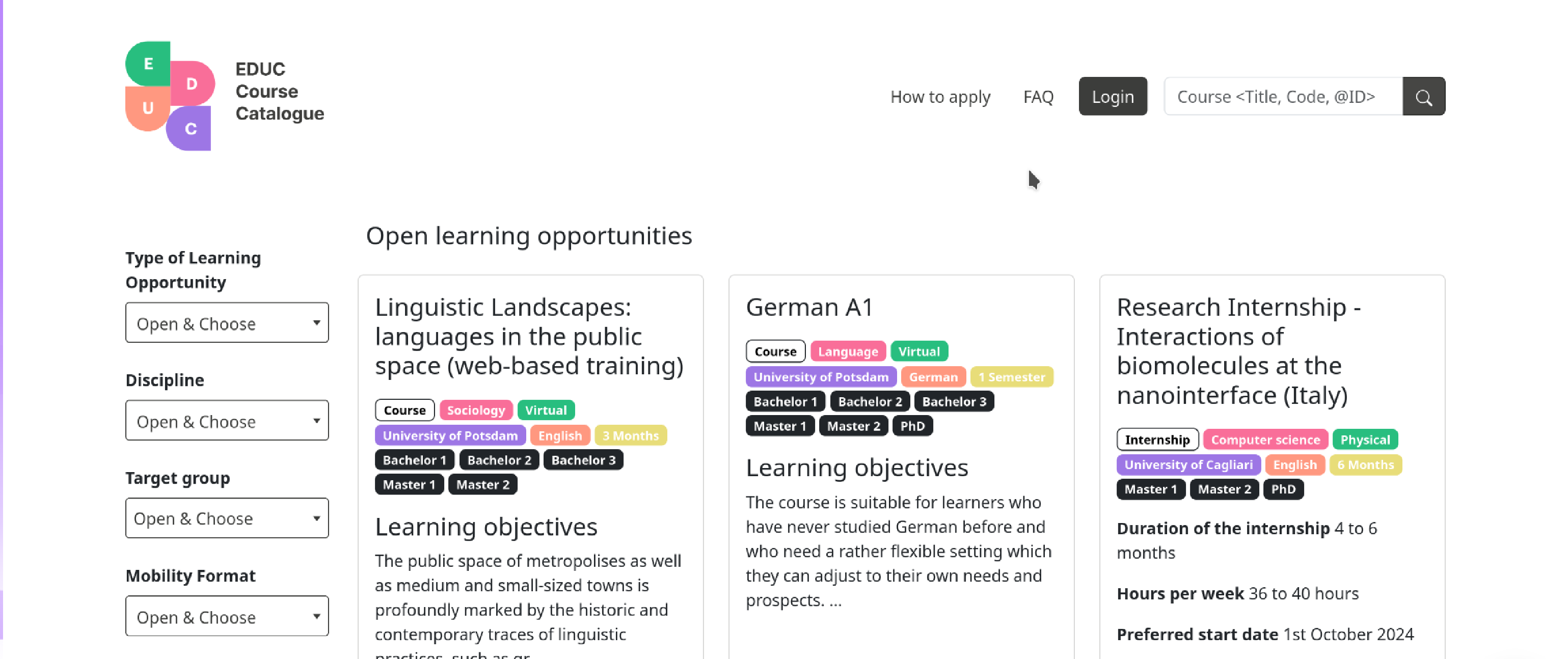Expand the Mobility Format selector
This screenshot has width=1568, height=659.
[226, 616]
